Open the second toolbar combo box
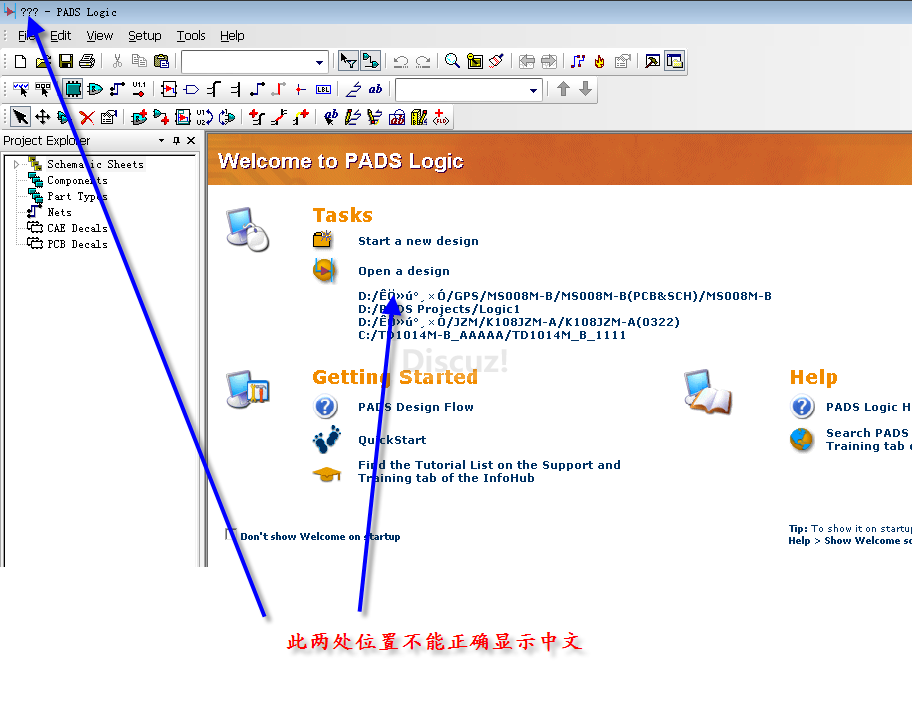Viewport: 912px width, 722px height. point(468,90)
